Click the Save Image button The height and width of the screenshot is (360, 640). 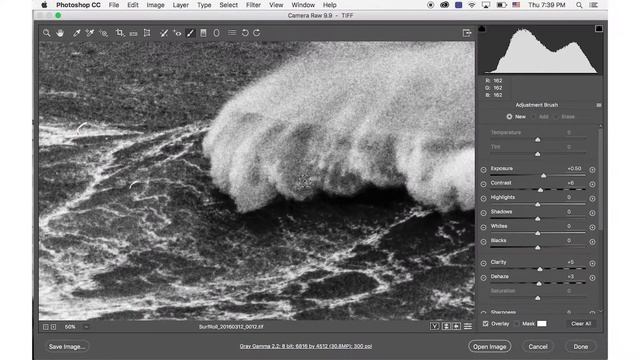67,347
